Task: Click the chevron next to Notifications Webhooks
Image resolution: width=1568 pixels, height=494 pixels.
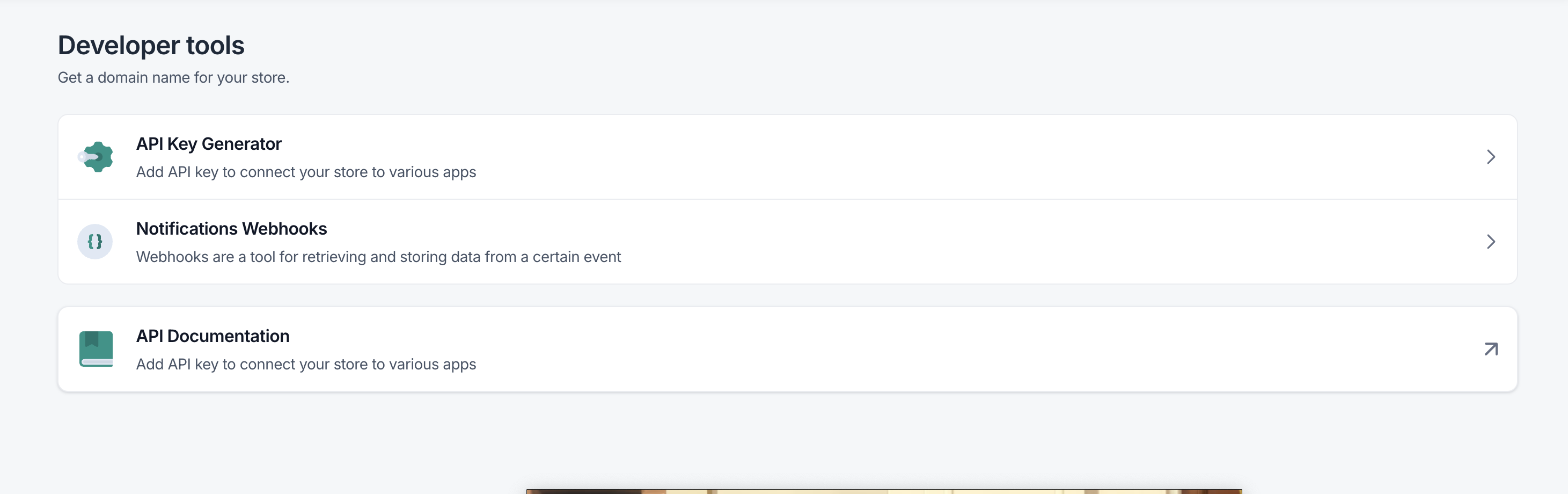Action: point(1491,242)
